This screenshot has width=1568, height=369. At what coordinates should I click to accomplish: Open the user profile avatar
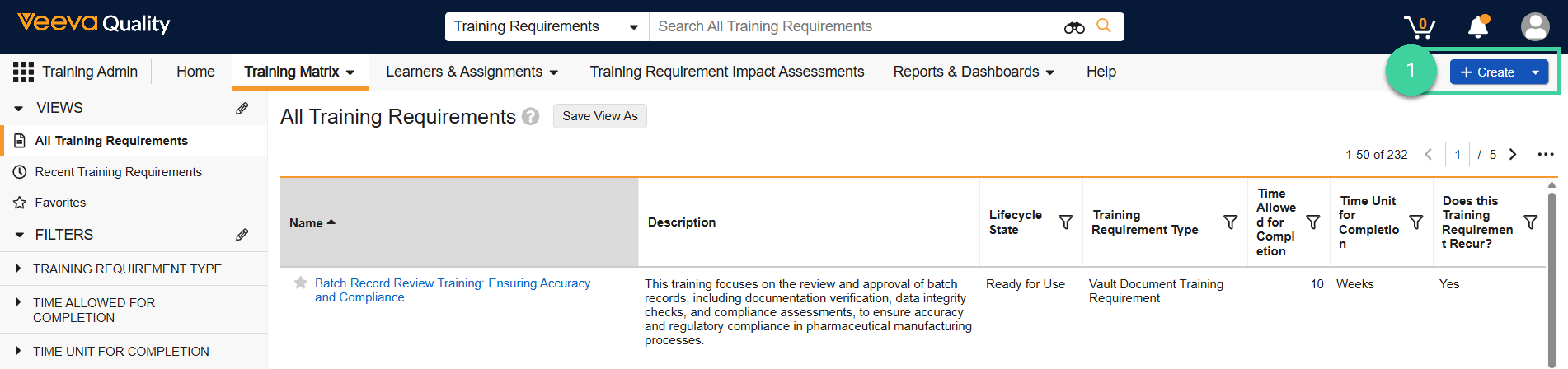point(1535,26)
